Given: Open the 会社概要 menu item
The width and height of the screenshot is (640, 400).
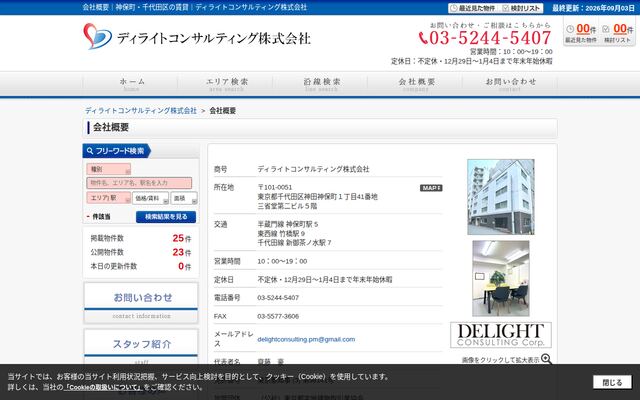Looking at the screenshot, I should (x=415, y=84).
